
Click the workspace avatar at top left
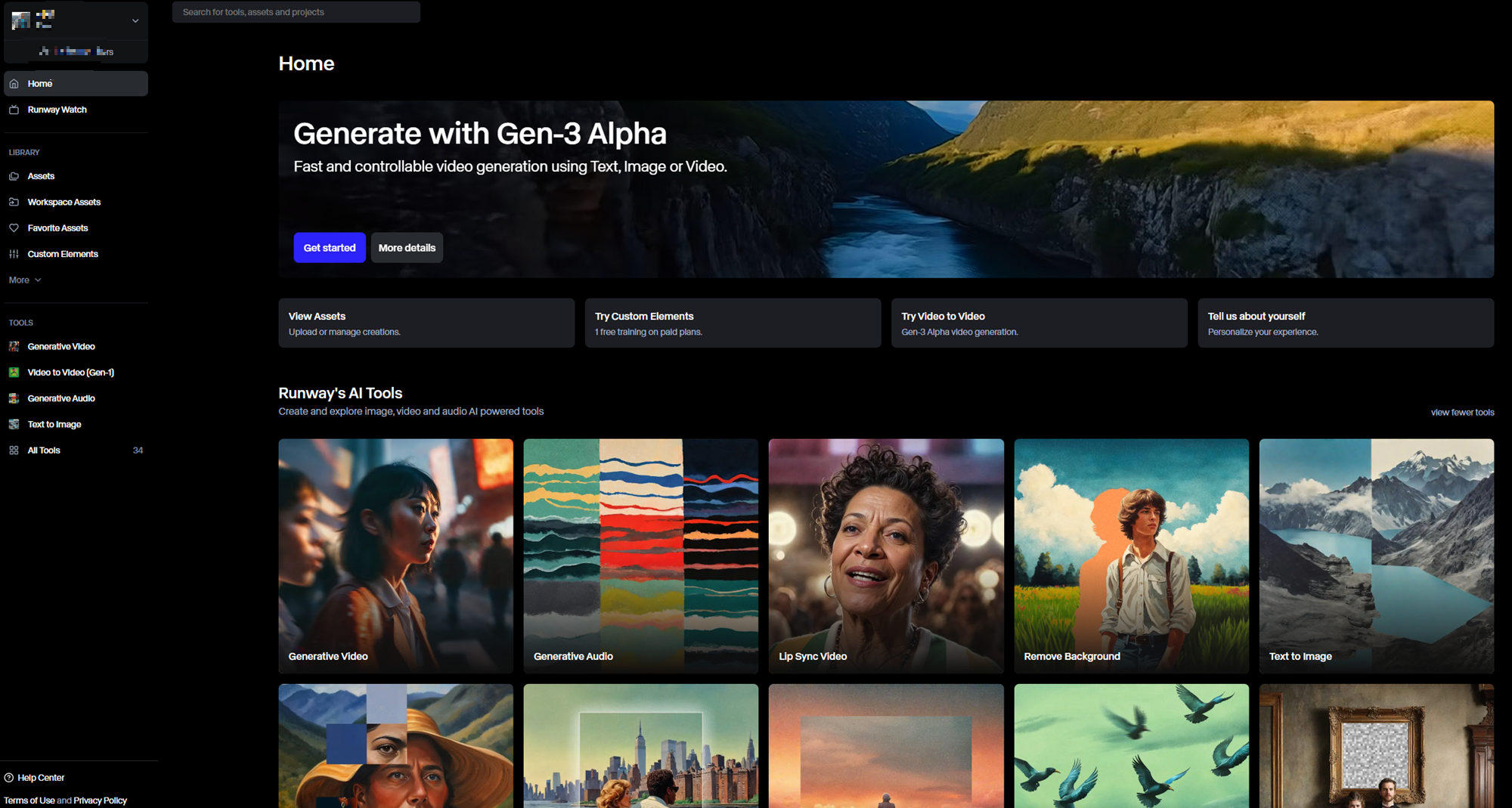pos(21,20)
